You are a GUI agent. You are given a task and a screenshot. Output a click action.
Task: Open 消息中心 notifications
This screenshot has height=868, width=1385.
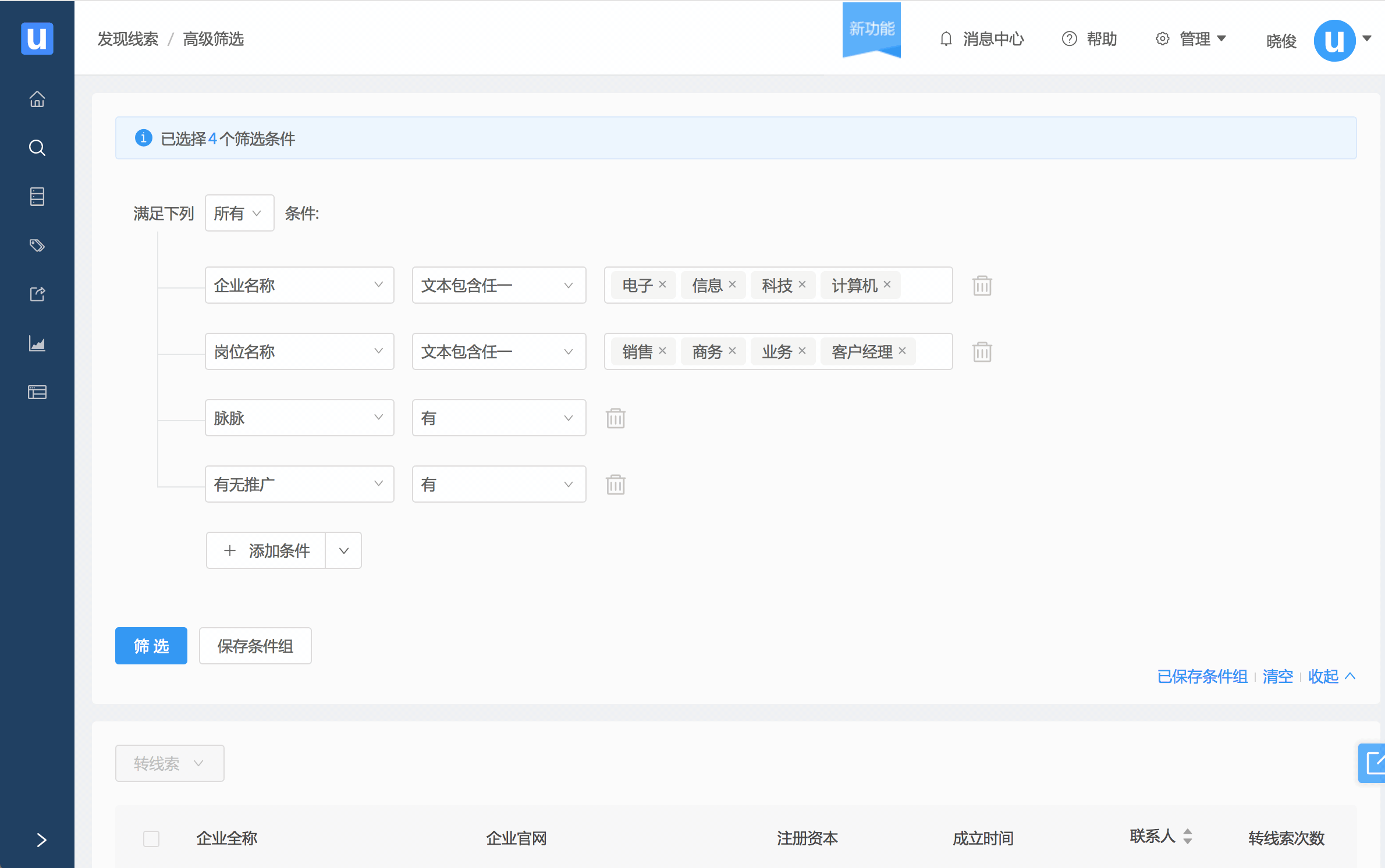pyautogui.click(x=982, y=39)
